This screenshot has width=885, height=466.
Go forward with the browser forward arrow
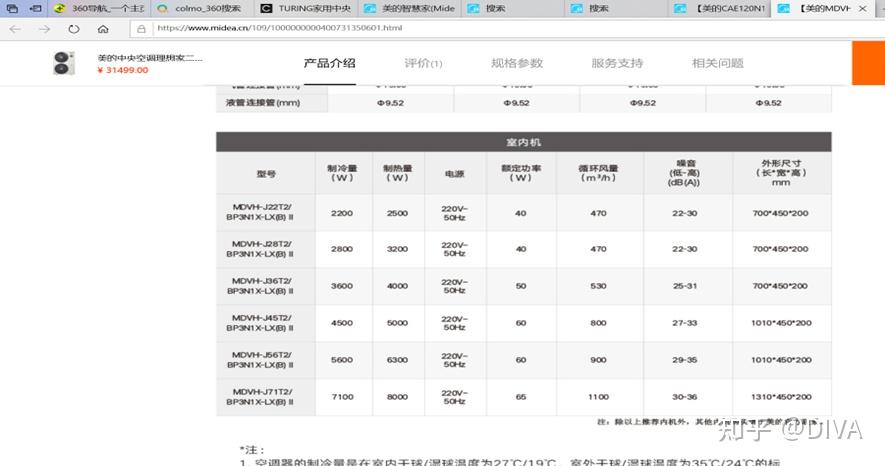(x=44, y=29)
